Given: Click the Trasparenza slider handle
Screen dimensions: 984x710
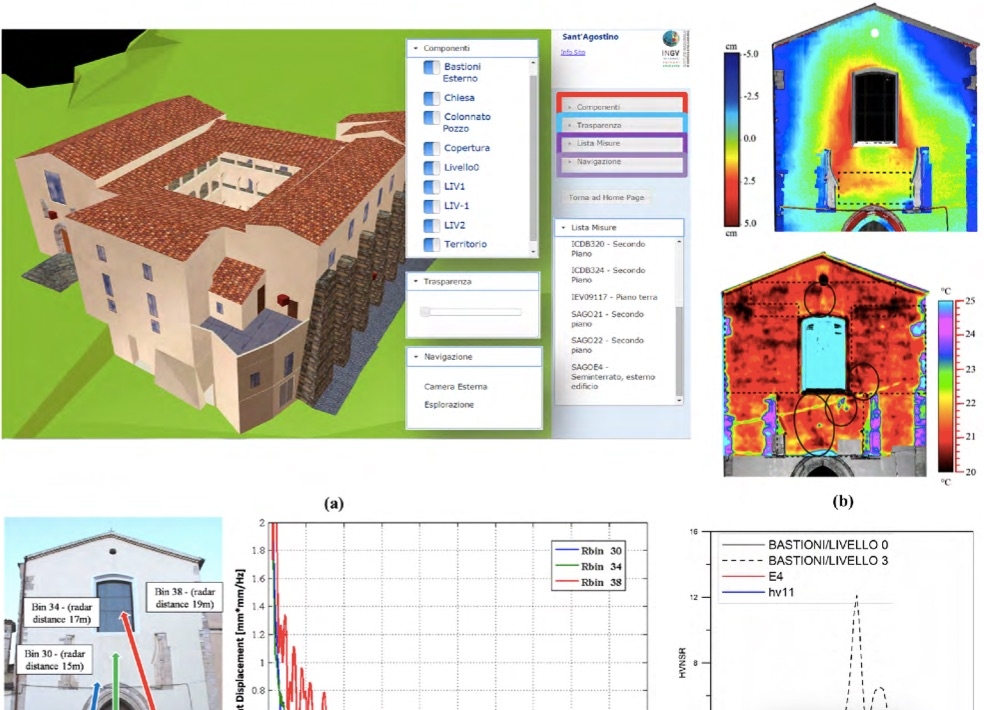Looking at the screenshot, I should pos(425,312).
